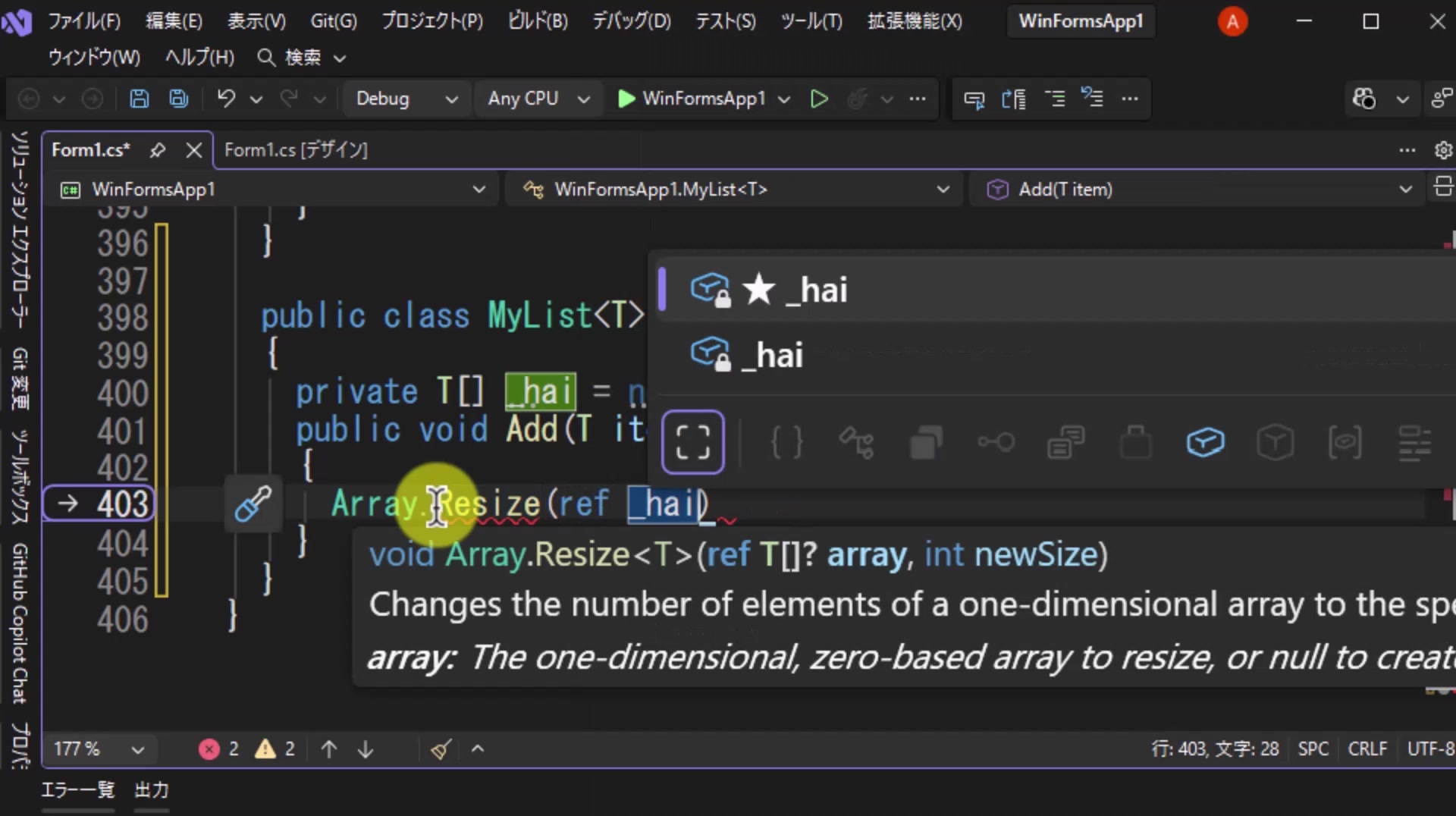Click the editor settings gear icon

click(x=1443, y=150)
